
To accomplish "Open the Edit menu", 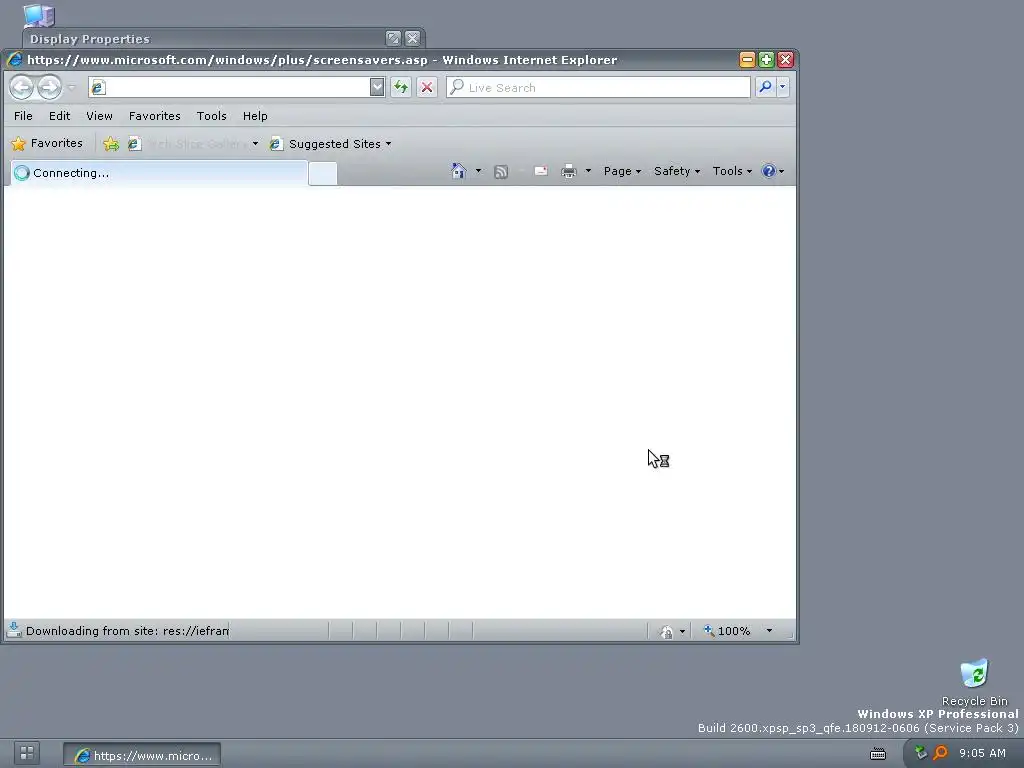I will click(59, 116).
